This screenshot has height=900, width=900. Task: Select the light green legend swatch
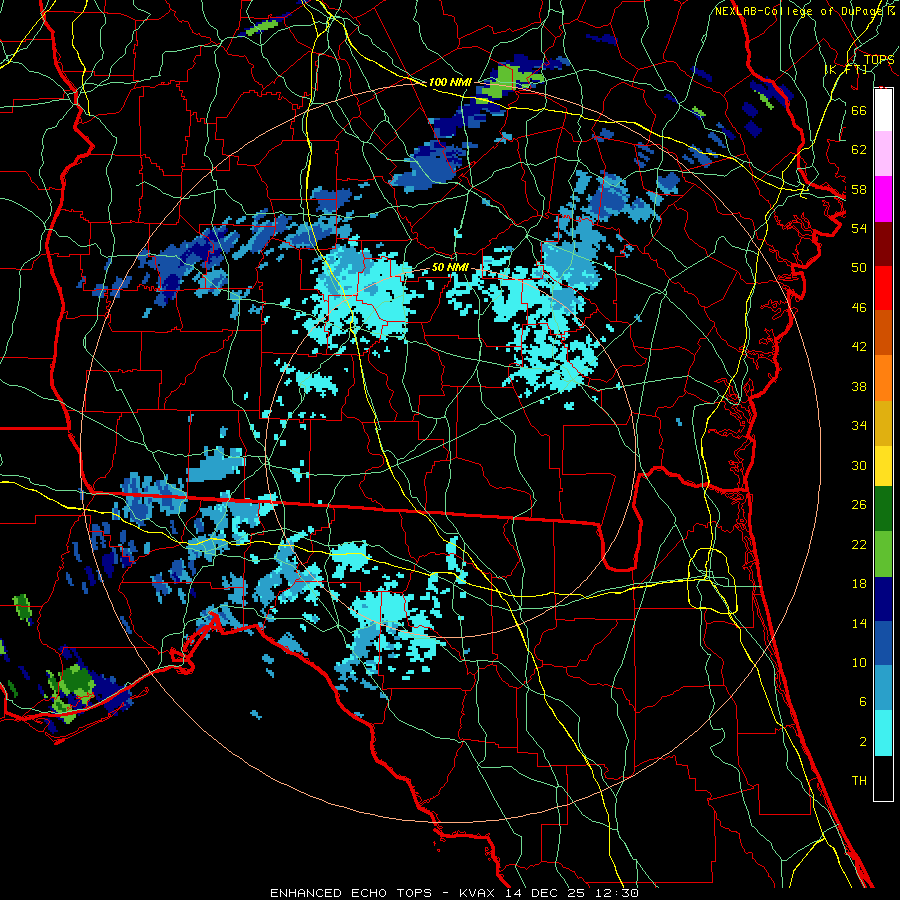(x=883, y=553)
